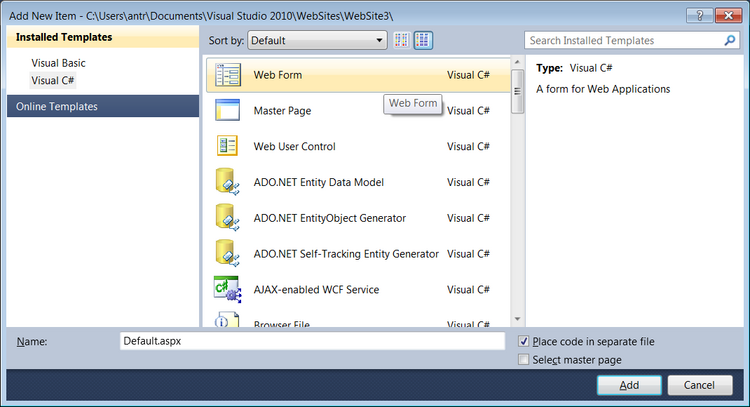Select the ADO.NET Self-Tracking Entity Generator icon
Image resolution: width=750 pixels, height=407 pixels.
227,253
